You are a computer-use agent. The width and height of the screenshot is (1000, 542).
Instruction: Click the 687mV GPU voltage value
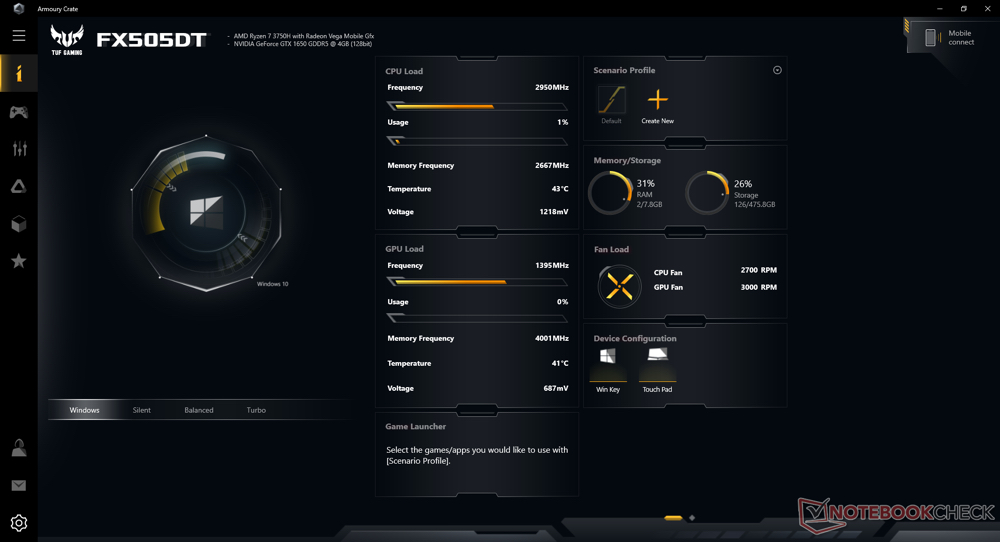555,388
